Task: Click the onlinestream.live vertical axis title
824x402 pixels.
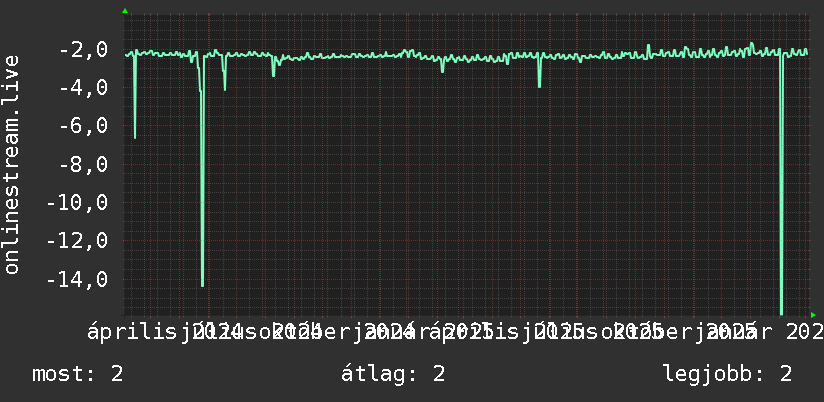Action: [12, 164]
